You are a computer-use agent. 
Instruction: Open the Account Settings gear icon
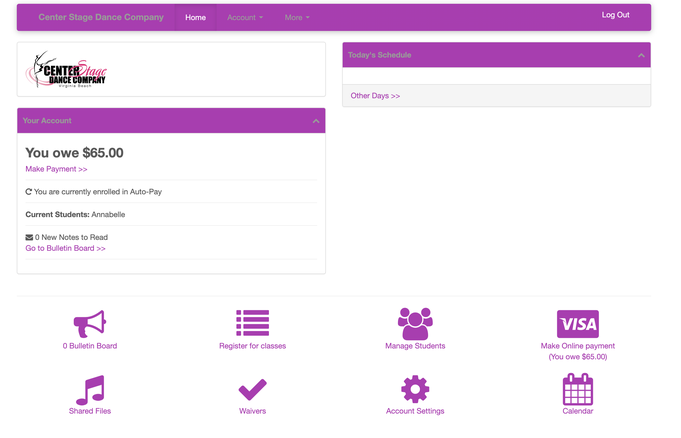(x=415, y=389)
